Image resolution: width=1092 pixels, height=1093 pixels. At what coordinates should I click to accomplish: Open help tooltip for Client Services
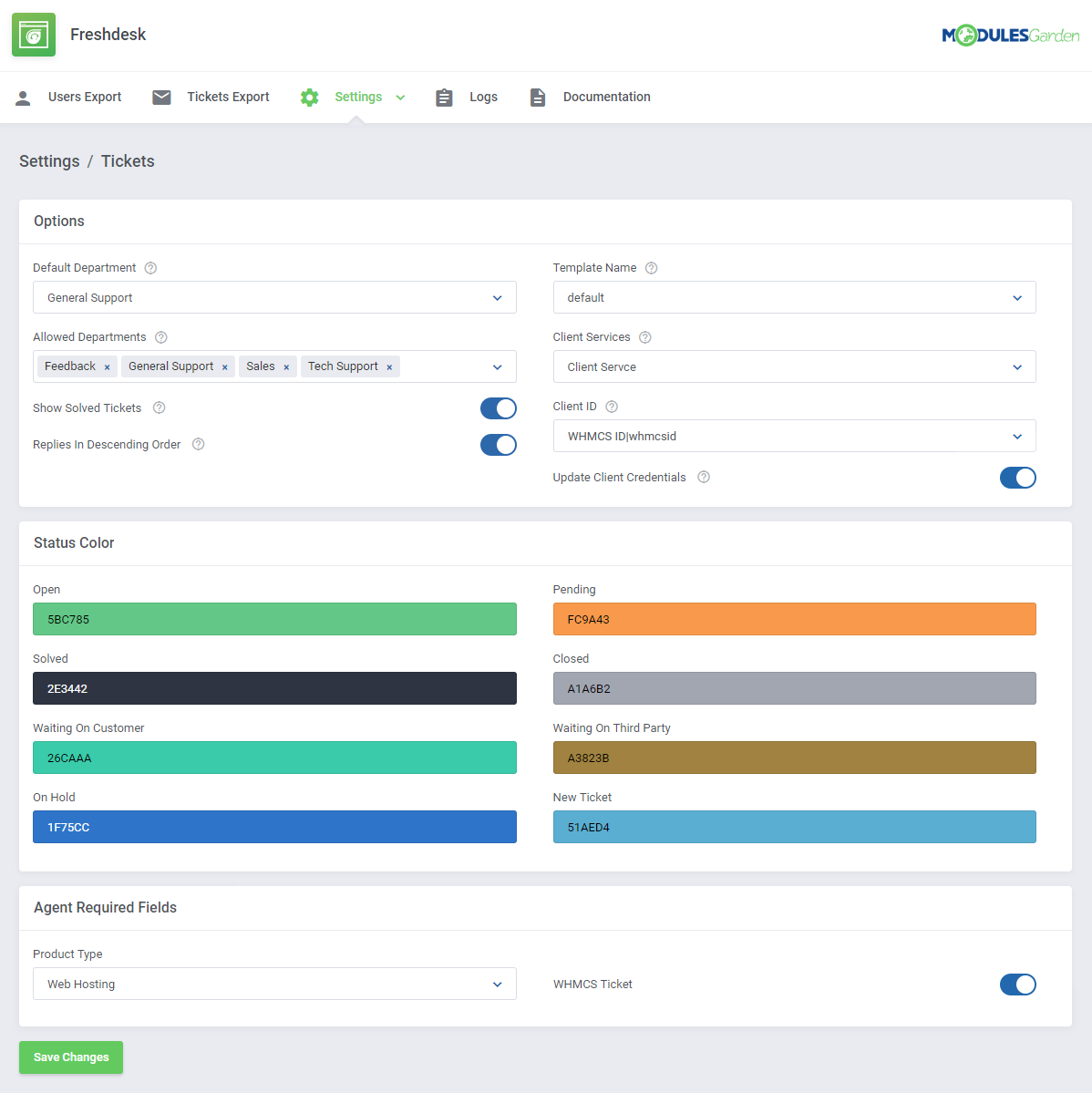[645, 337]
